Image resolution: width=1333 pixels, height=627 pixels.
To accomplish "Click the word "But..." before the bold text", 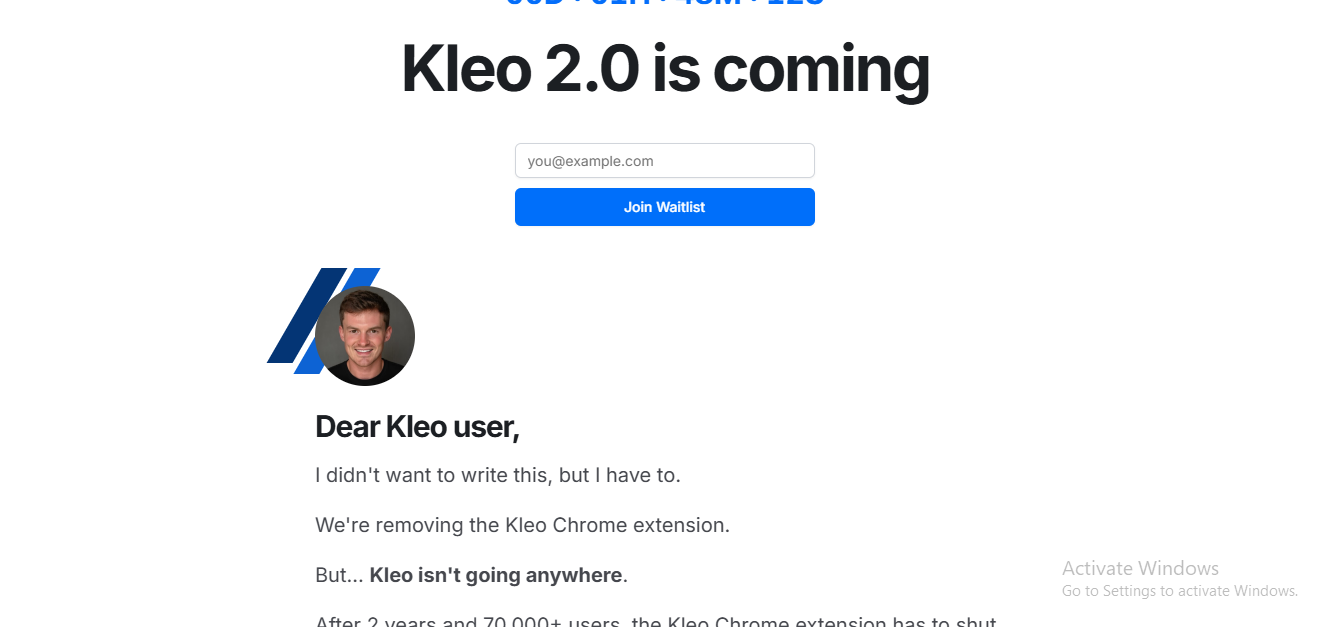I will click(339, 575).
